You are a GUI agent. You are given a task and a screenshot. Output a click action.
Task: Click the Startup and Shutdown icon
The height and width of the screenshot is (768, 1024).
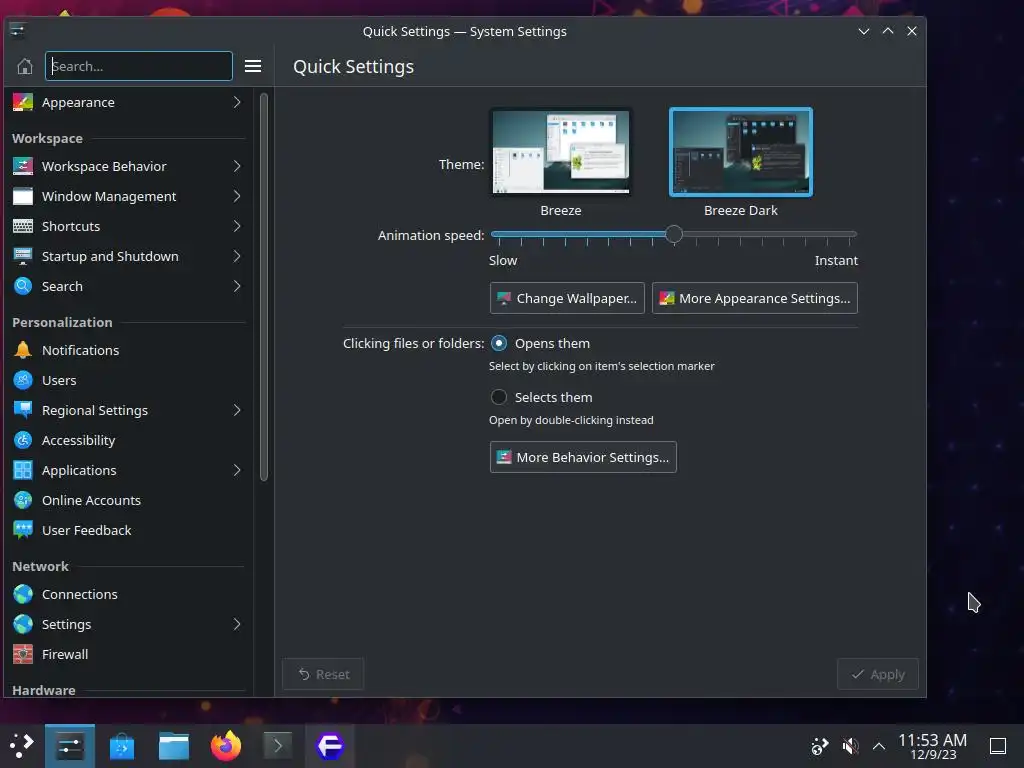pos(23,257)
